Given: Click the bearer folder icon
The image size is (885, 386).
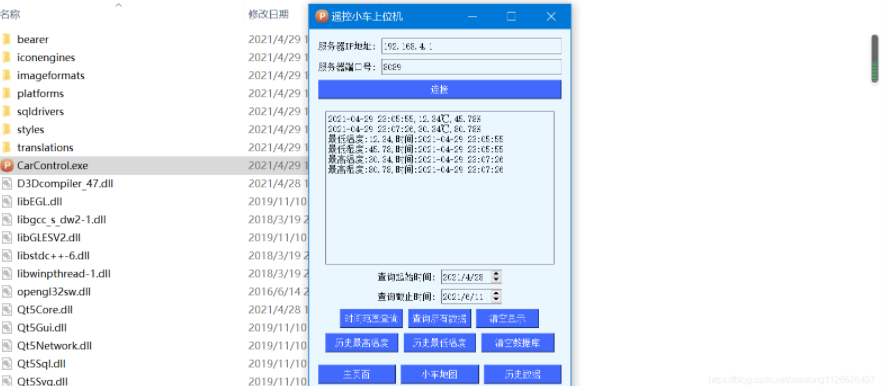Looking at the screenshot, I should pyautogui.click(x=6, y=39).
